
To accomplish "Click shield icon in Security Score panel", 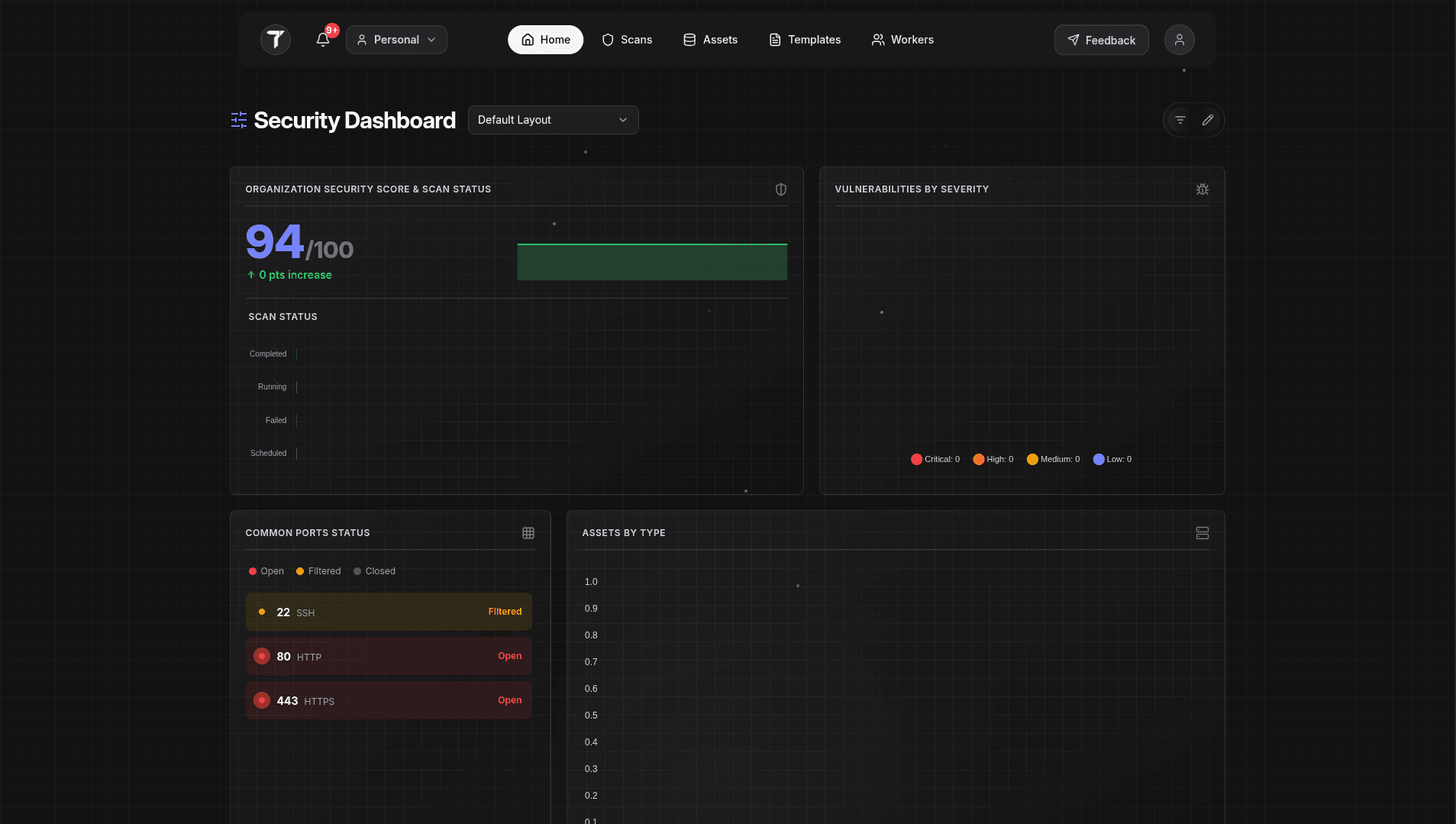I will 781,189.
